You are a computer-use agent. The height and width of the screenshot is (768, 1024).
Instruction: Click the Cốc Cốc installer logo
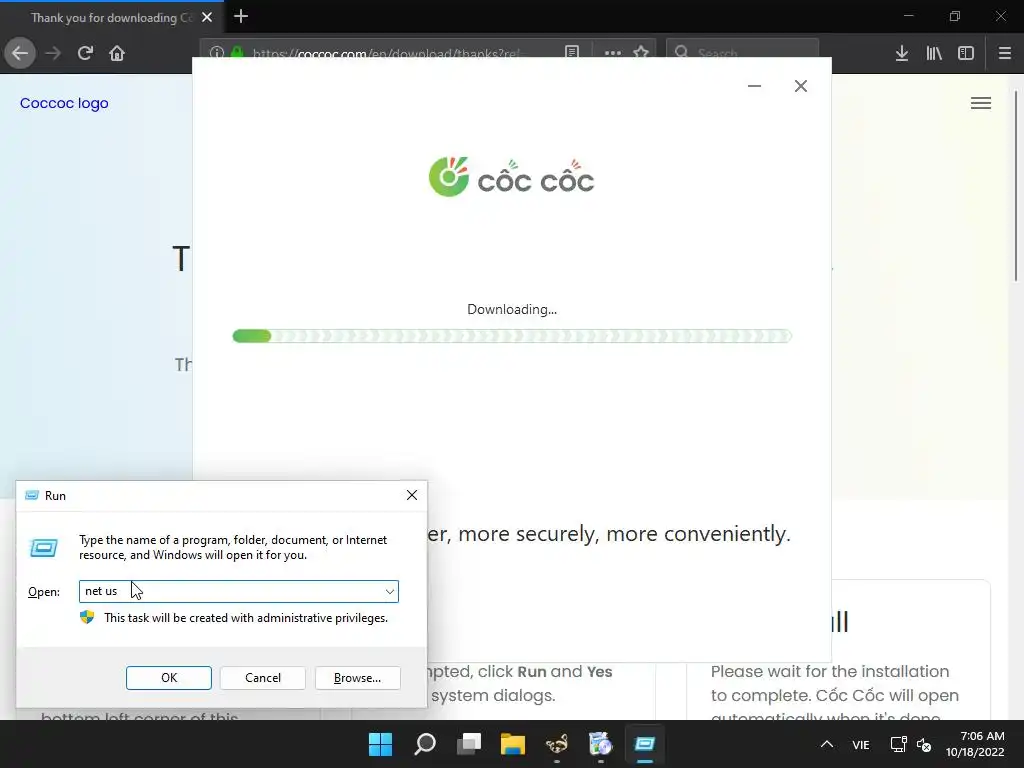coord(511,176)
